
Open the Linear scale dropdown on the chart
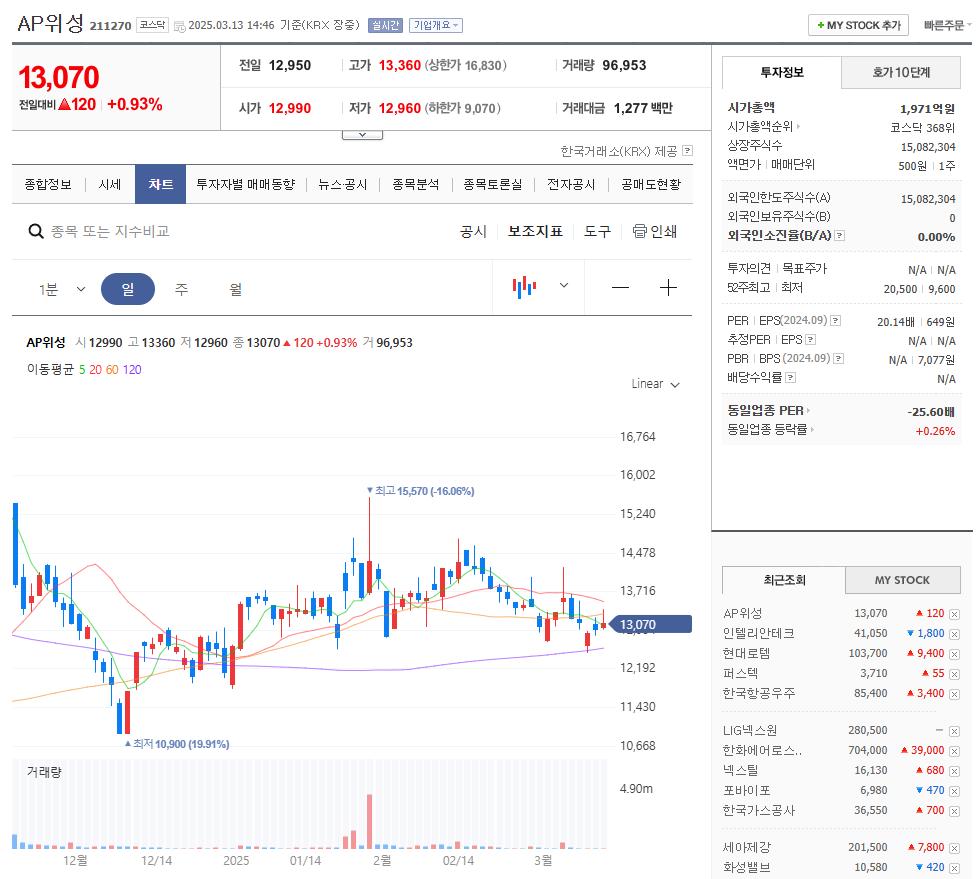tap(655, 383)
